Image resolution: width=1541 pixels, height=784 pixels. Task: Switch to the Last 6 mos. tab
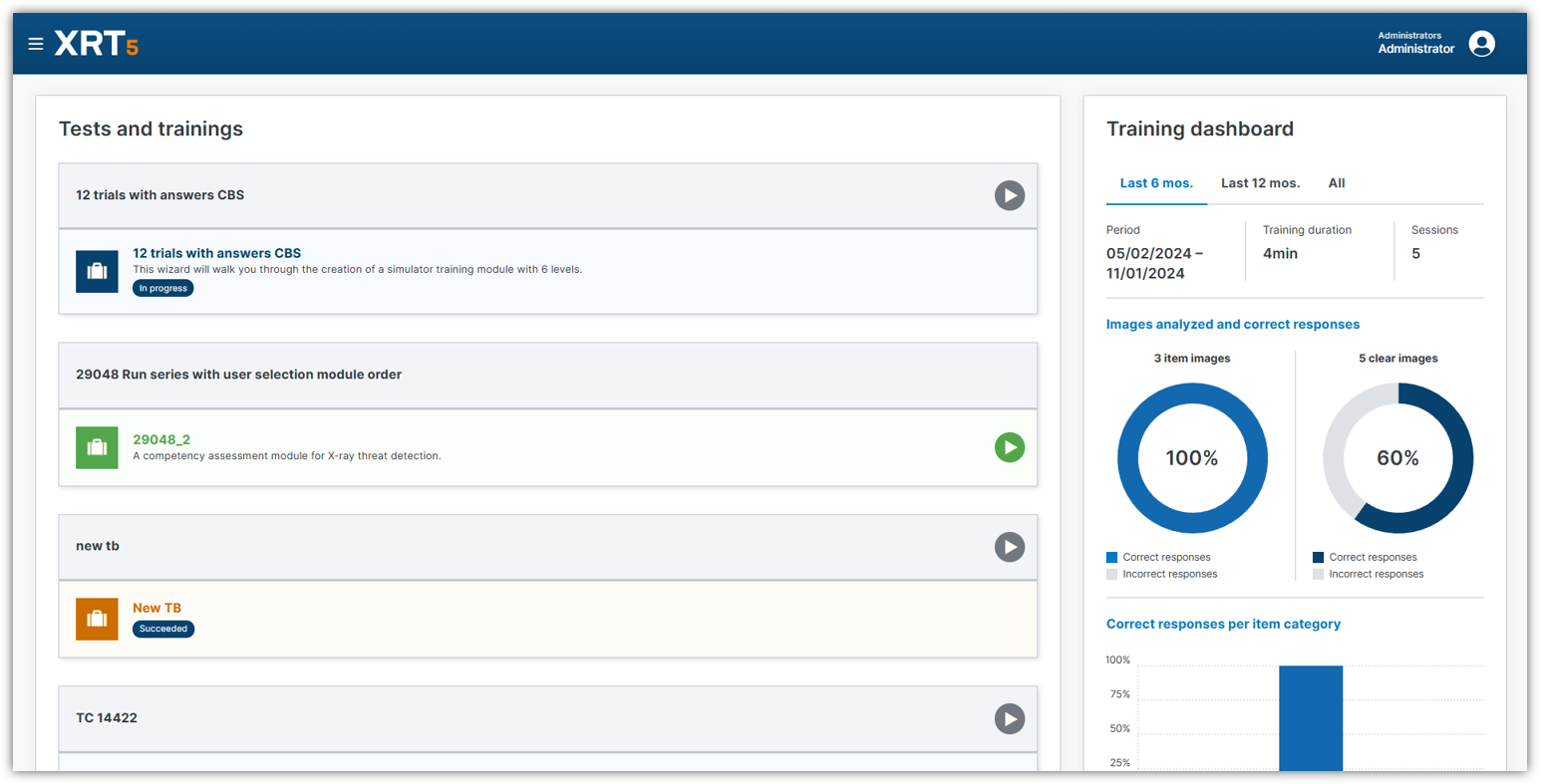[1156, 183]
